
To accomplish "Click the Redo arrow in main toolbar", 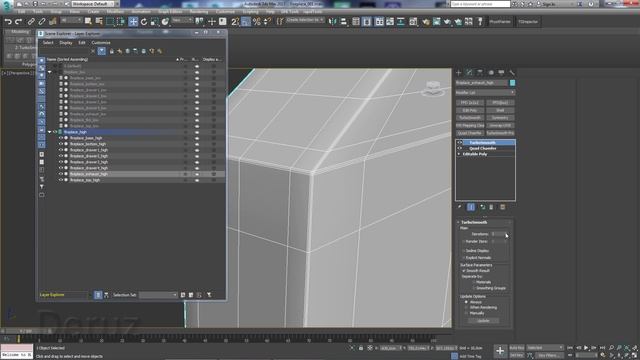I will 18,22.
